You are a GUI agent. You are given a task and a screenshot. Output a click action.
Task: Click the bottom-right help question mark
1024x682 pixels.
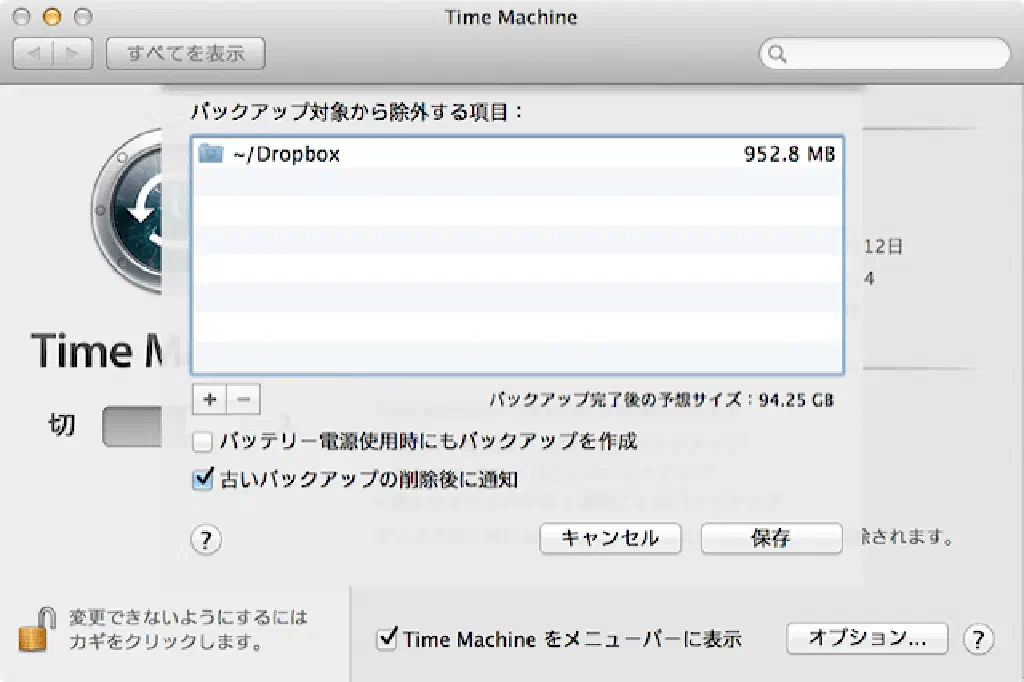(978, 639)
